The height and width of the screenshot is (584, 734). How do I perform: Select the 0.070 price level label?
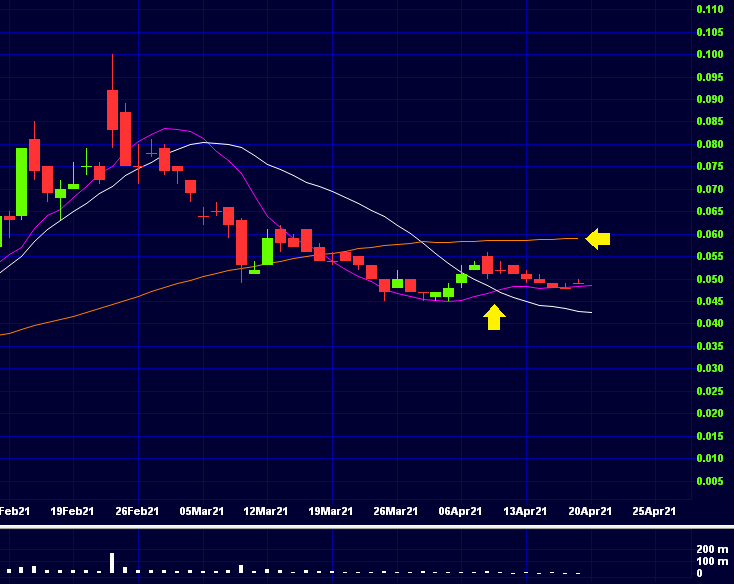(710, 189)
